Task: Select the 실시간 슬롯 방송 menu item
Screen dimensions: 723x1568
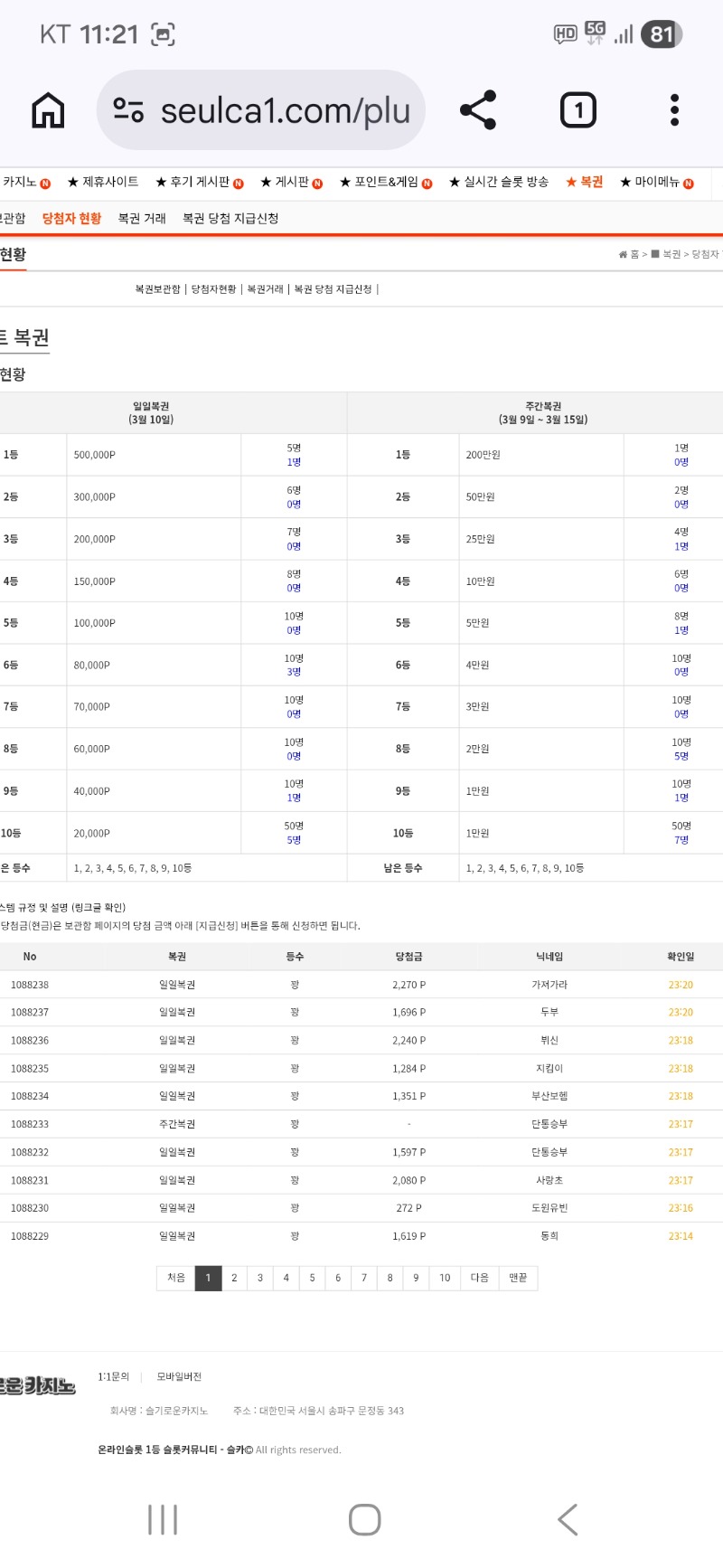Action: click(499, 182)
